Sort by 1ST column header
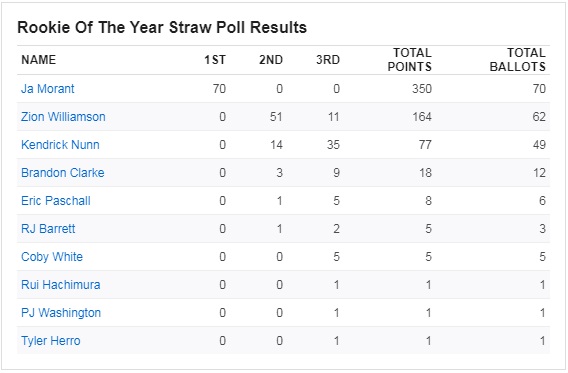Screen dimensions: 568x373 tap(215, 60)
